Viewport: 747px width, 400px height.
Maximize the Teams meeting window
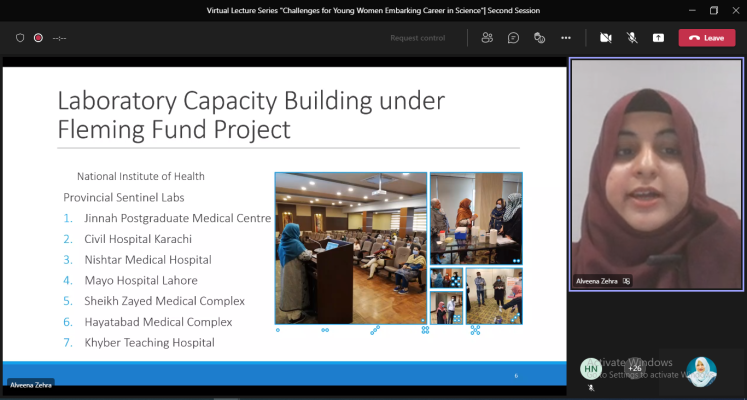point(714,10)
